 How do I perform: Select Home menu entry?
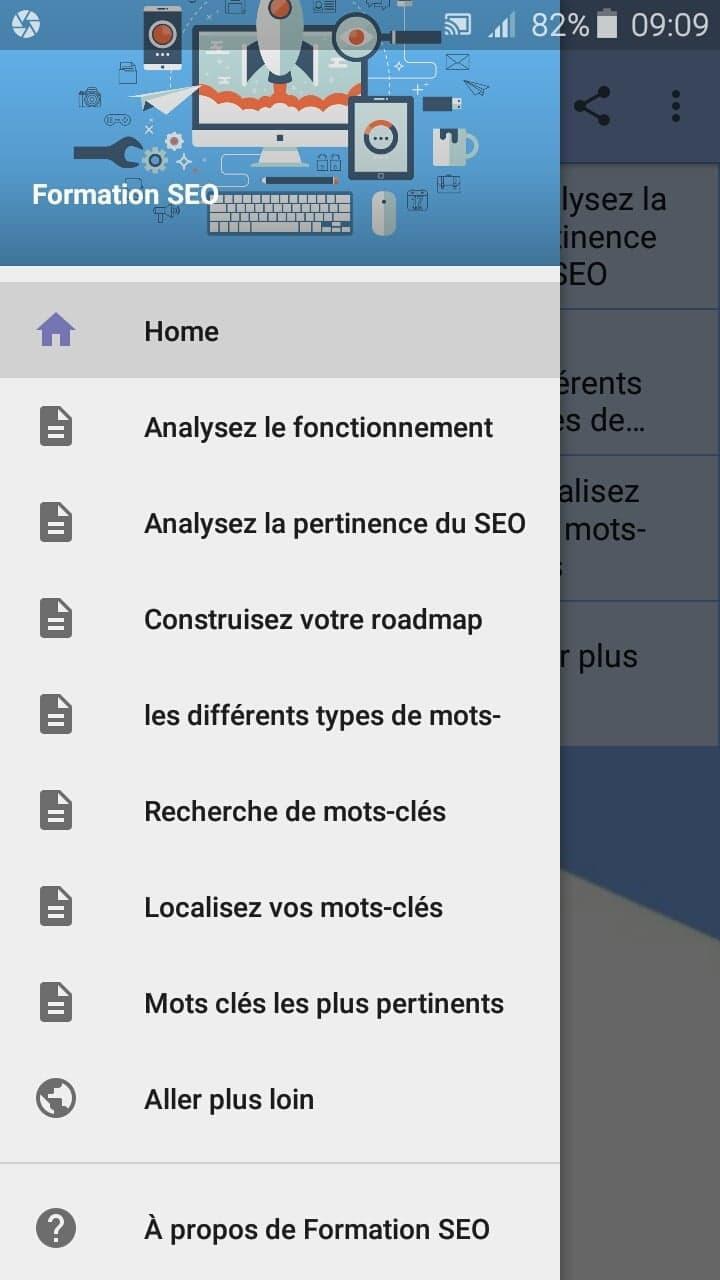(x=181, y=331)
